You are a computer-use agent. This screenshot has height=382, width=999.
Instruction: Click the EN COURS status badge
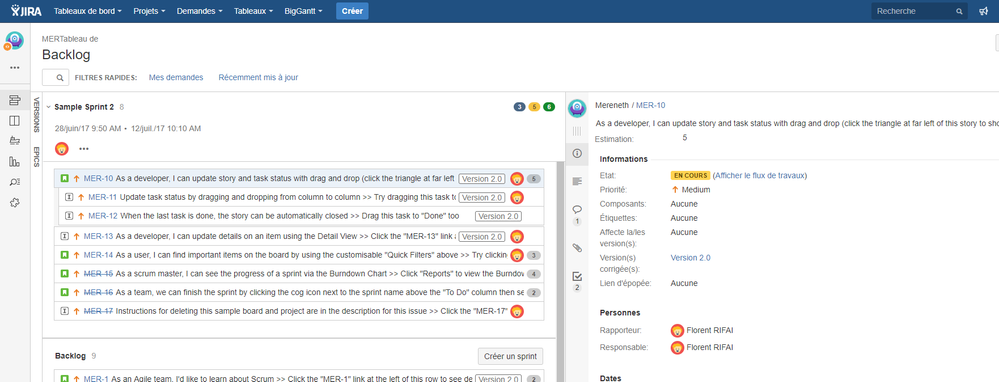[689, 175]
